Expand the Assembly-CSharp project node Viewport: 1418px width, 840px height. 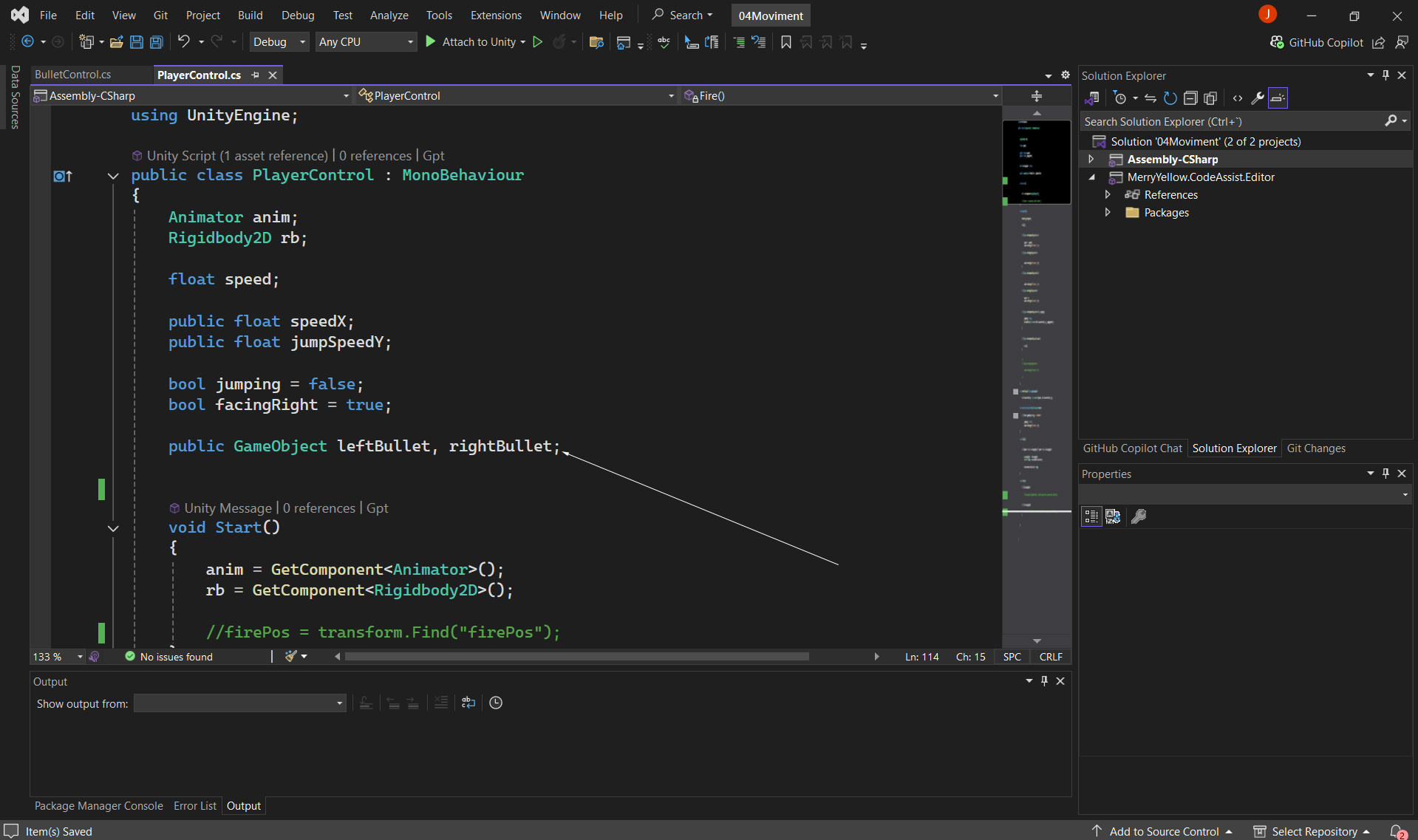point(1091,160)
